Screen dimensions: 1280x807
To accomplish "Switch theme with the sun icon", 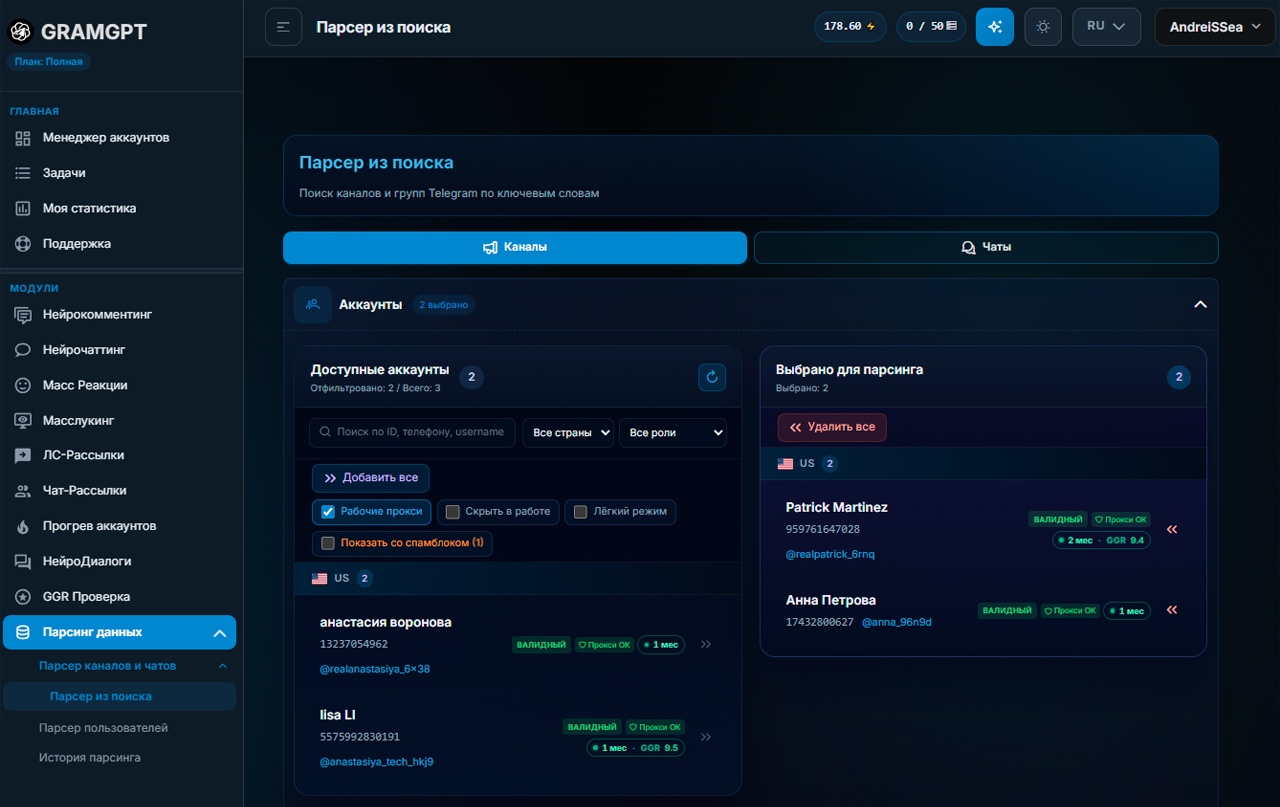I will (1043, 27).
